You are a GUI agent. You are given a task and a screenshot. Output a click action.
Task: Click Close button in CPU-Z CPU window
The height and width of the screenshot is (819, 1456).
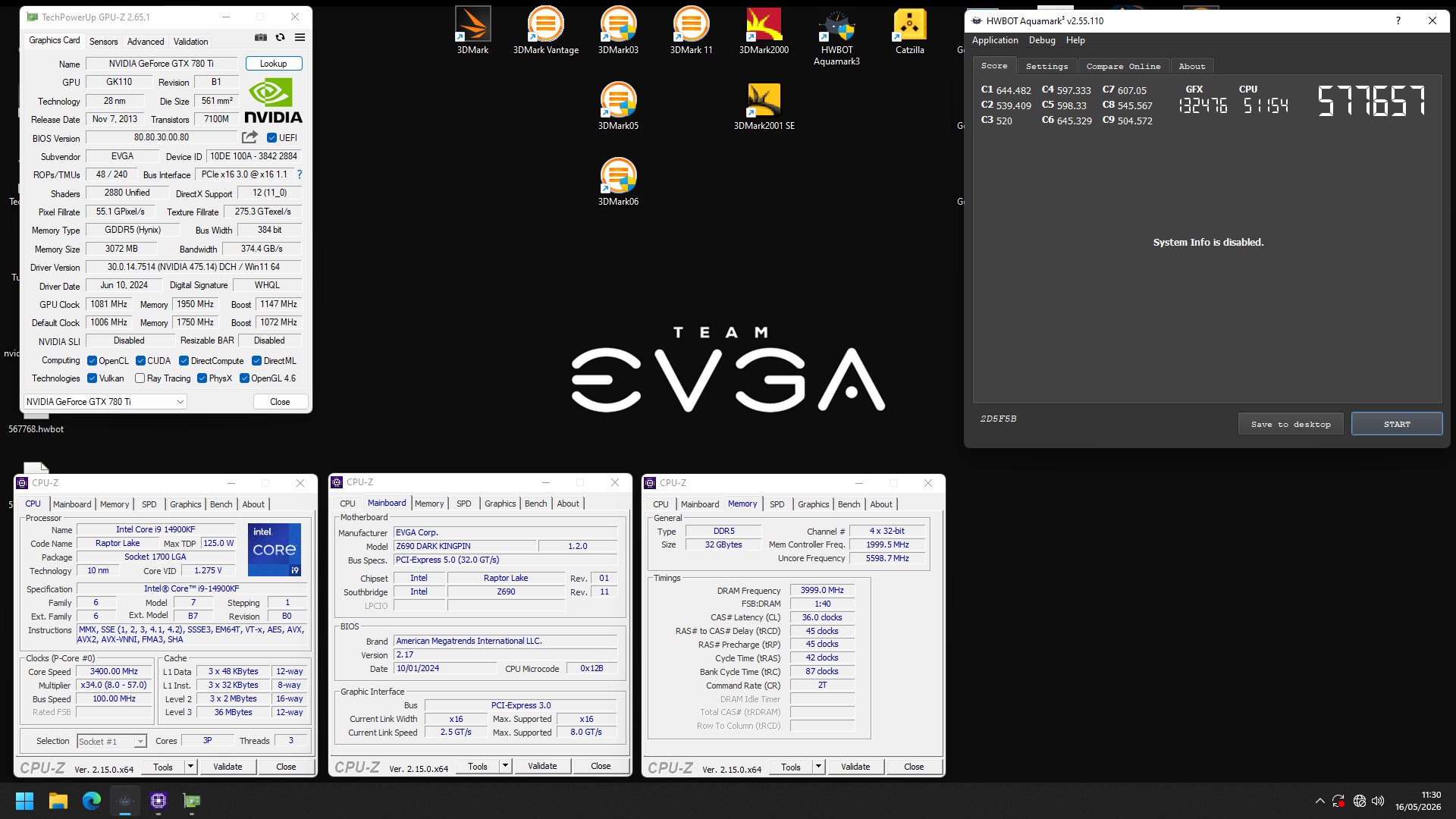coord(286,767)
